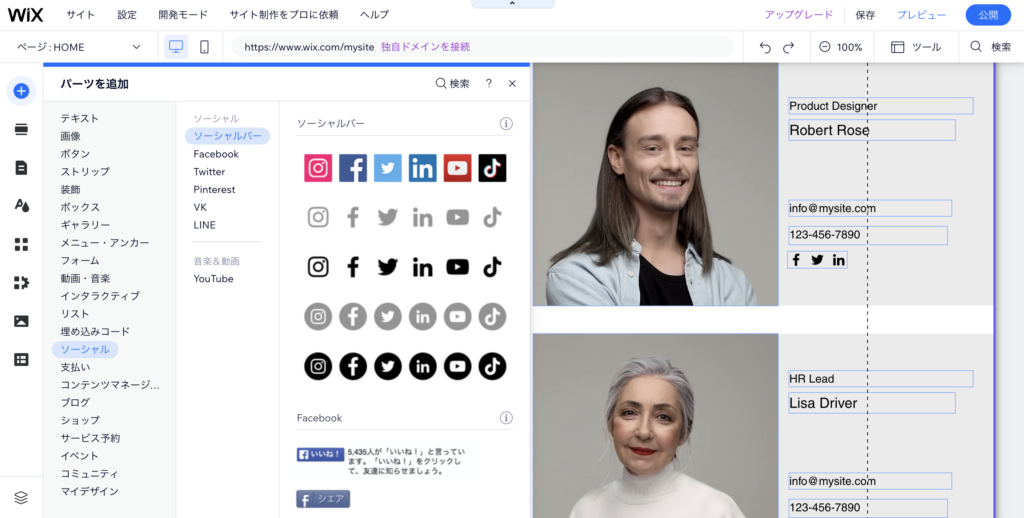Screen dimensions: 1024x518
Task: Click the Undo arrow icon
Action: click(x=765, y=47)
